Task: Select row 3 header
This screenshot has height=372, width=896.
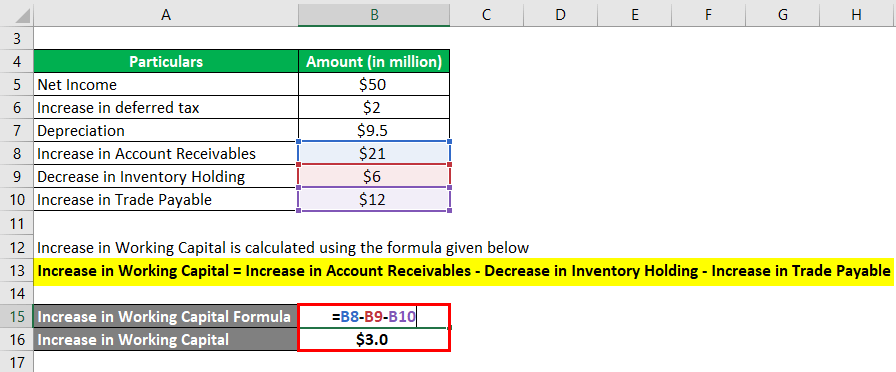Action: (17, 38)
